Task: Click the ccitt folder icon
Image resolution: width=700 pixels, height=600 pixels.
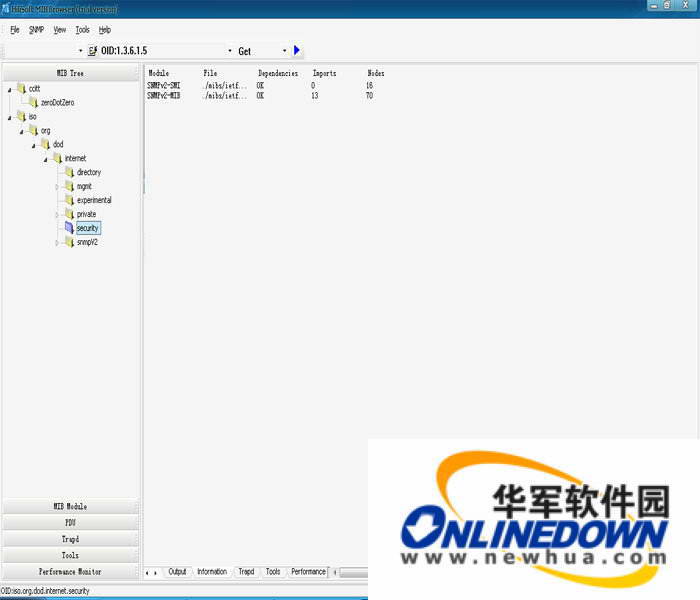Action: click(21, 88)
